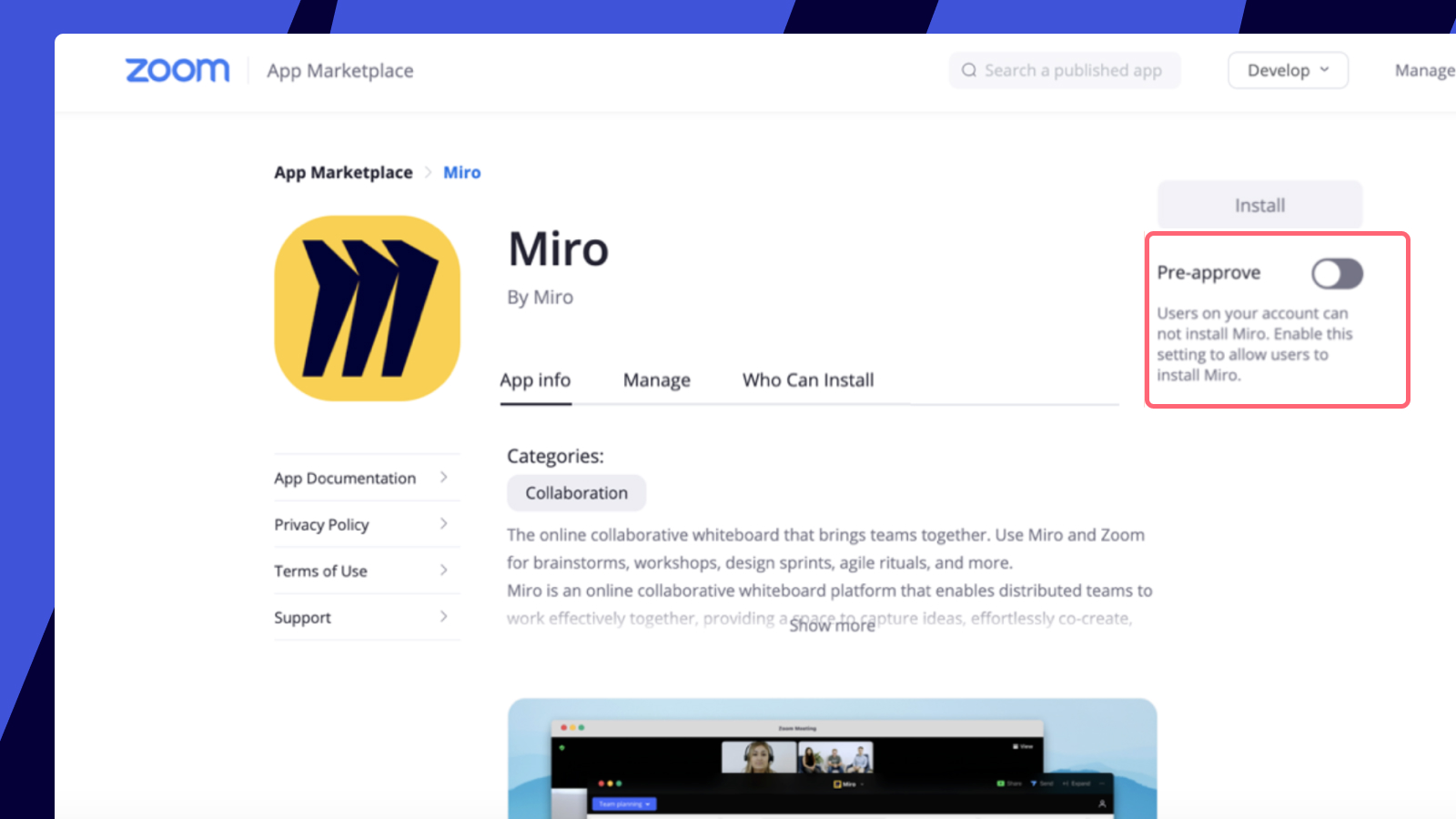Viewport: 1456px width, 819px height.
Task: Click the search magnifier icon
Action: [x=969, y=70]
